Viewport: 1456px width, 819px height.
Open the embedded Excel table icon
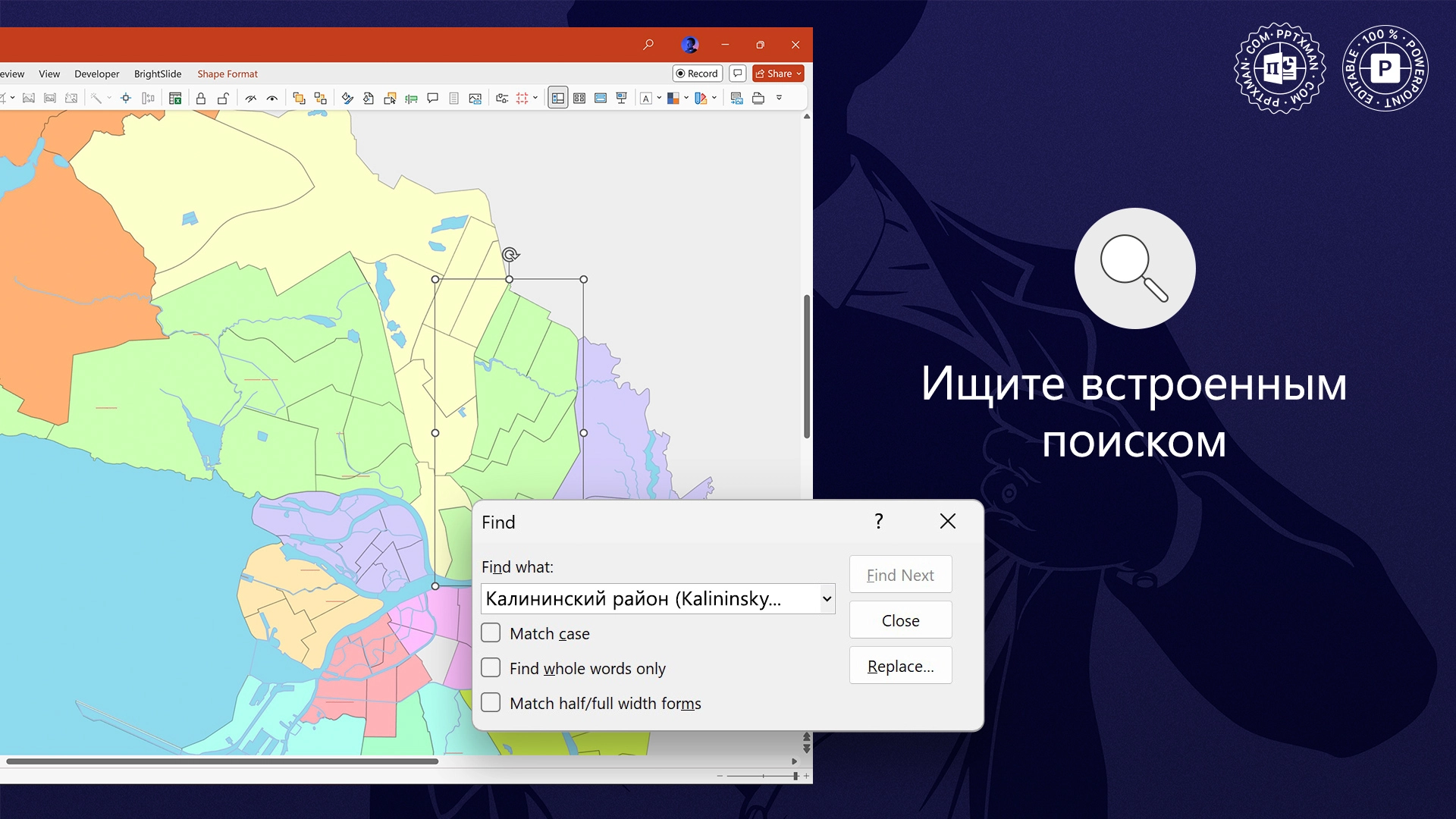175,98
